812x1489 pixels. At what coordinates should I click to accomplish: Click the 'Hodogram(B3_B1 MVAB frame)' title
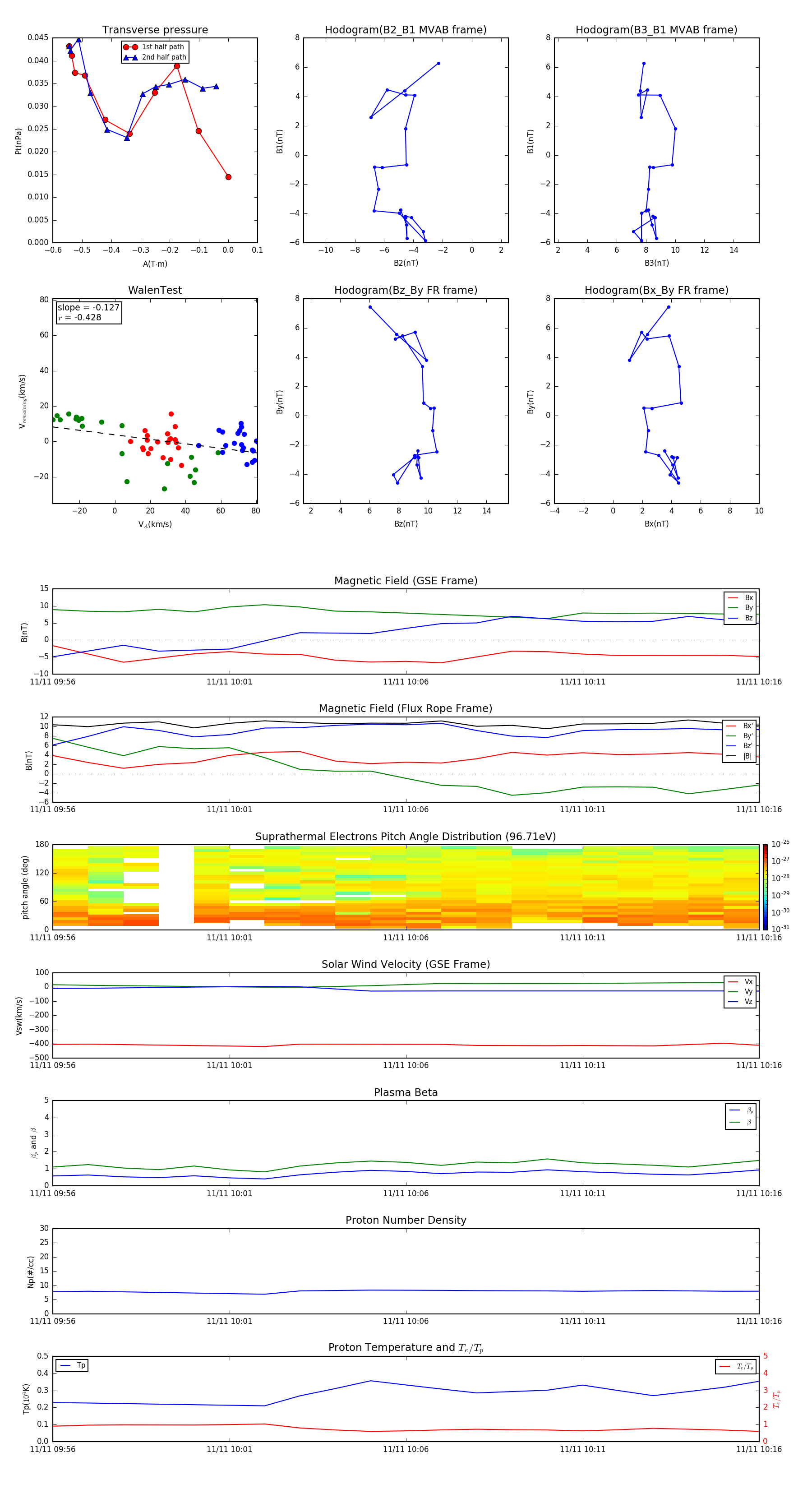tap(656, 29)
